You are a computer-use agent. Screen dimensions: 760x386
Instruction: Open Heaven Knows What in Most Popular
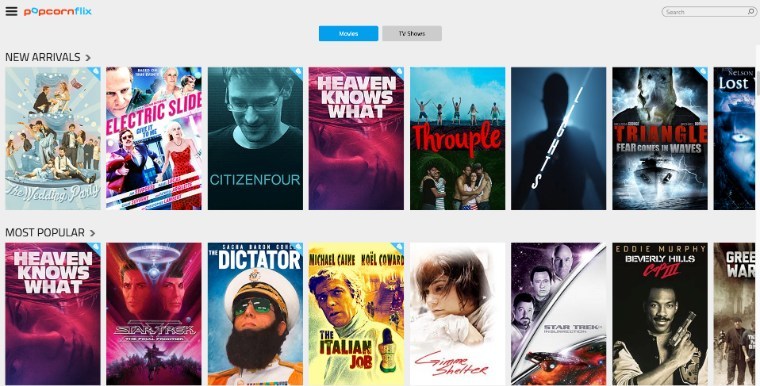click(53, 314)
